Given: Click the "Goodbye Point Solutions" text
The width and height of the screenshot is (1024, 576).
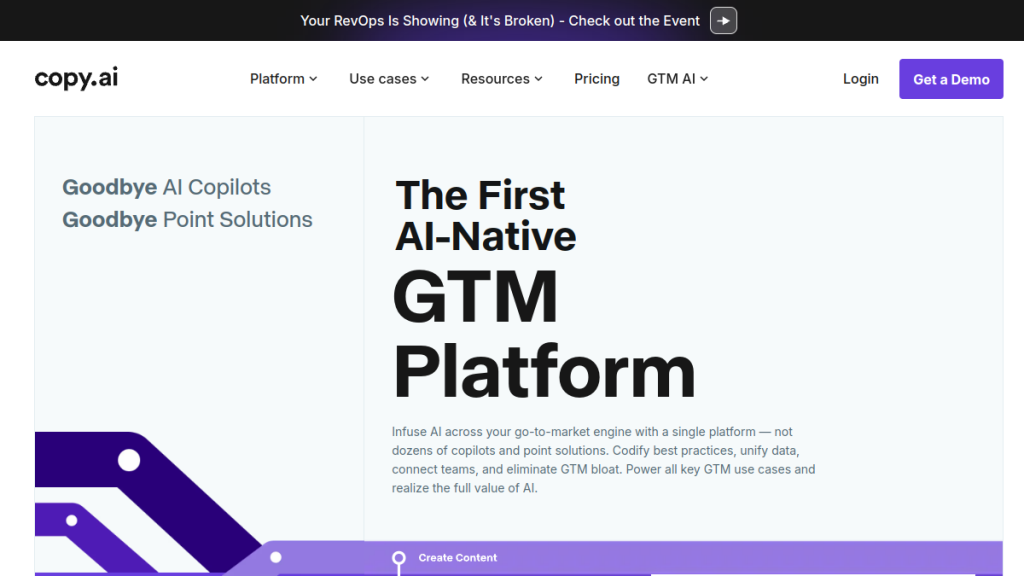Looking at the screenshot, I should [x=187, y=220].
